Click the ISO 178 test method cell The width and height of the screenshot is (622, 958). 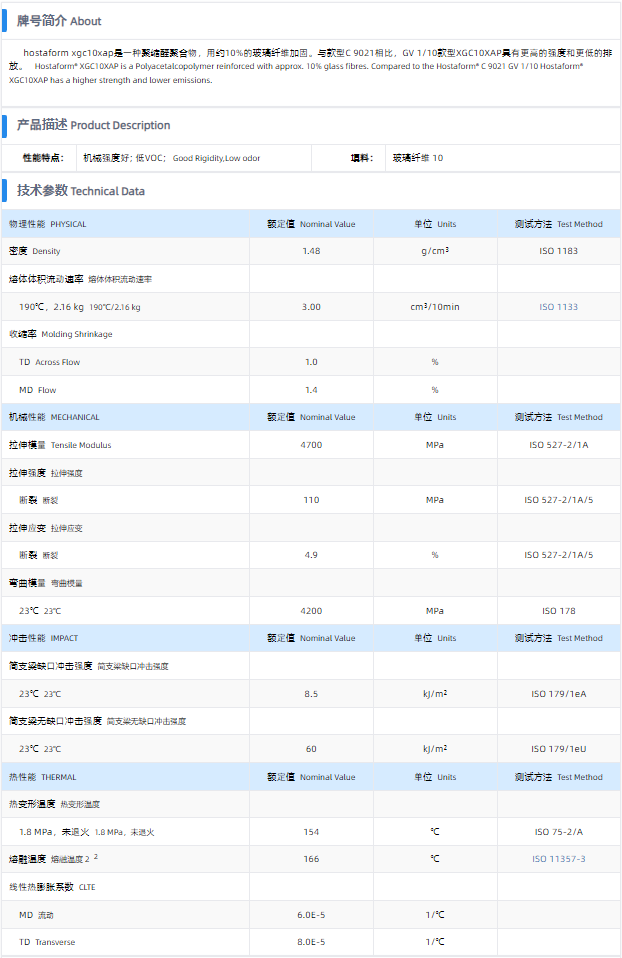click(x=558, y=611)
